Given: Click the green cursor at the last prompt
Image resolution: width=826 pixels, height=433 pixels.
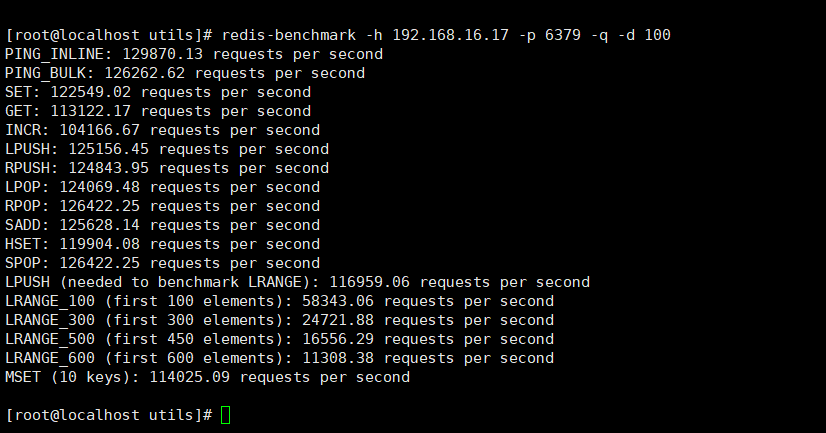Looking at the screenshot, I should click(225, 415).
